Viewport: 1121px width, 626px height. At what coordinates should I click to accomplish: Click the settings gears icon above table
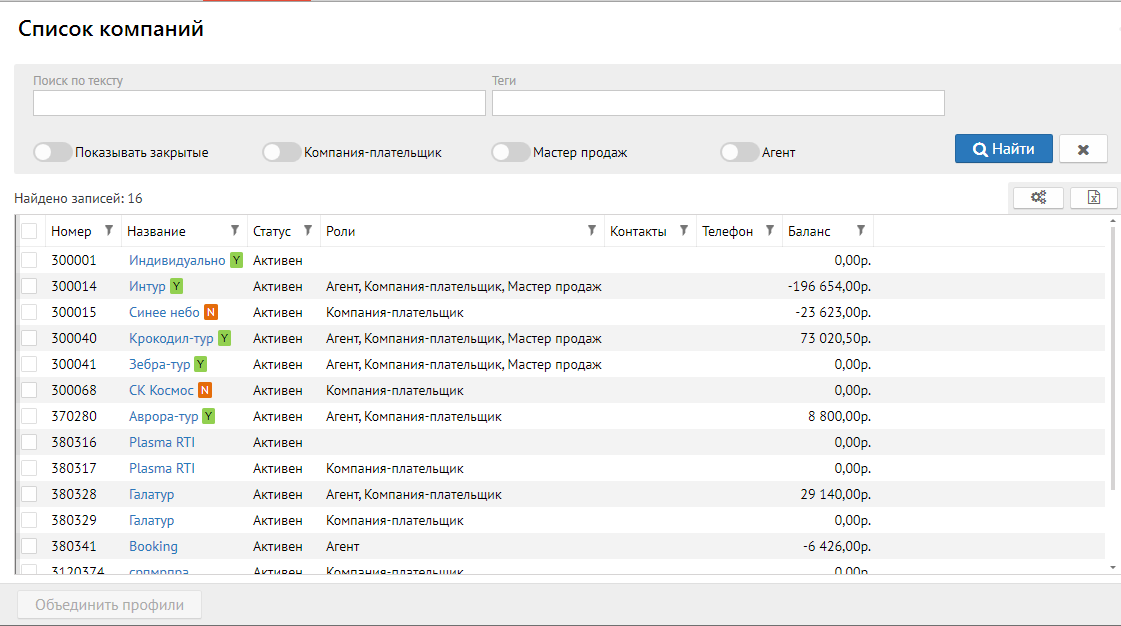[x=1038, y=198]
